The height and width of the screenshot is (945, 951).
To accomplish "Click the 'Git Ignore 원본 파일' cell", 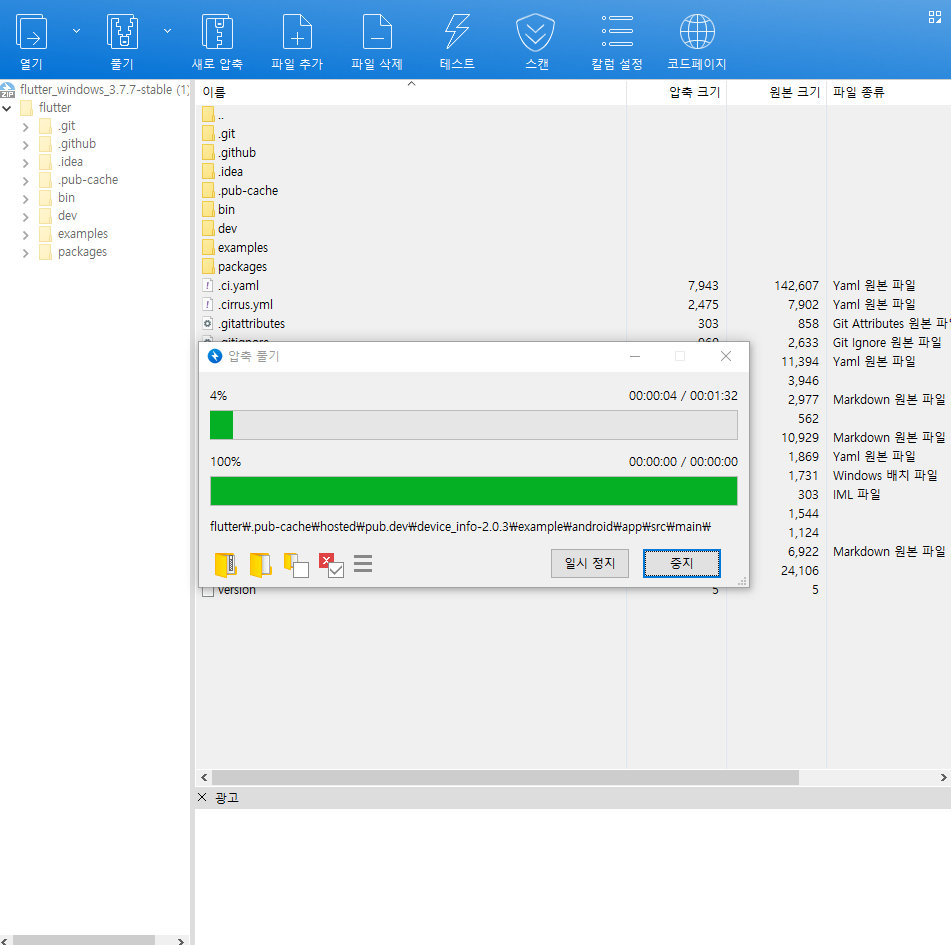I will (887, 342).
